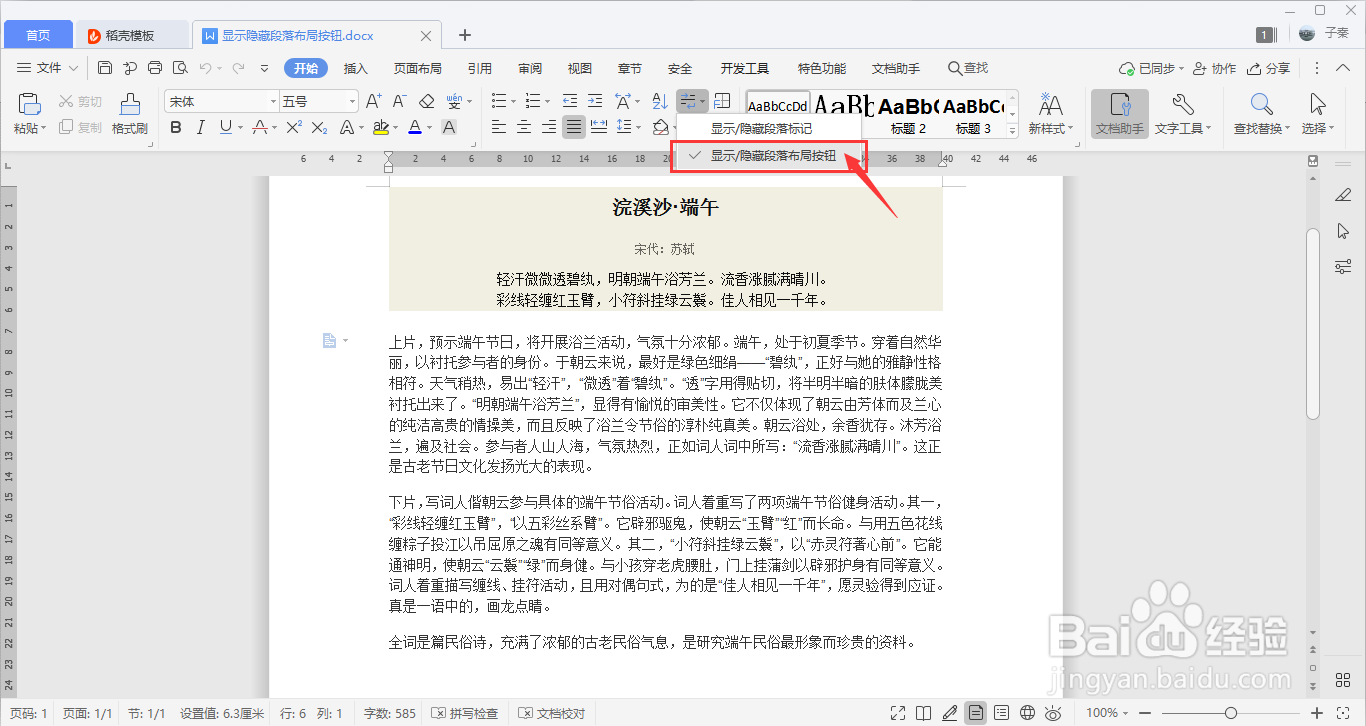The image size is (1366, 726).
Task: Open the 文字工具 text tool
Action: point(1183,114)
